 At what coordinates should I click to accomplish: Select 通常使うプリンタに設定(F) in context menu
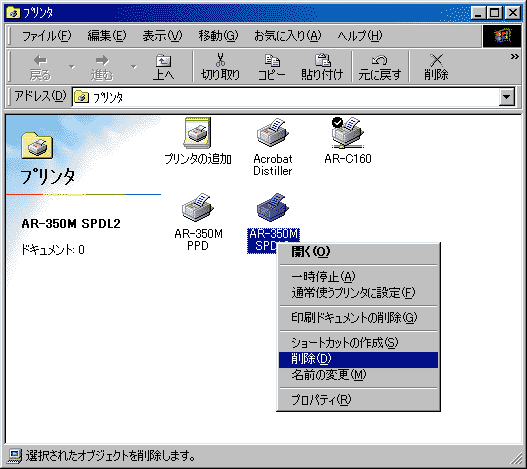coord(358,293)
